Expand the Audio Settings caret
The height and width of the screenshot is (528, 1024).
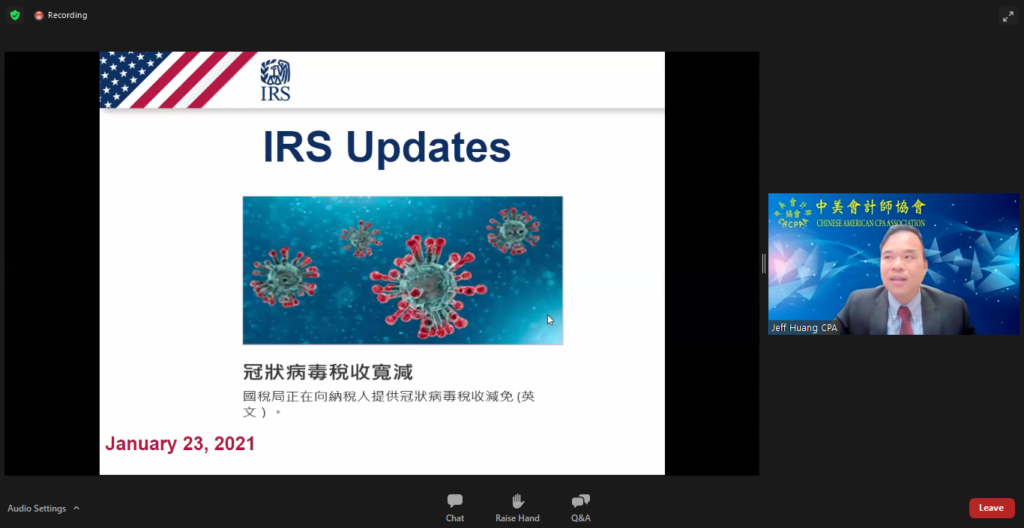(x=76, y=508)
